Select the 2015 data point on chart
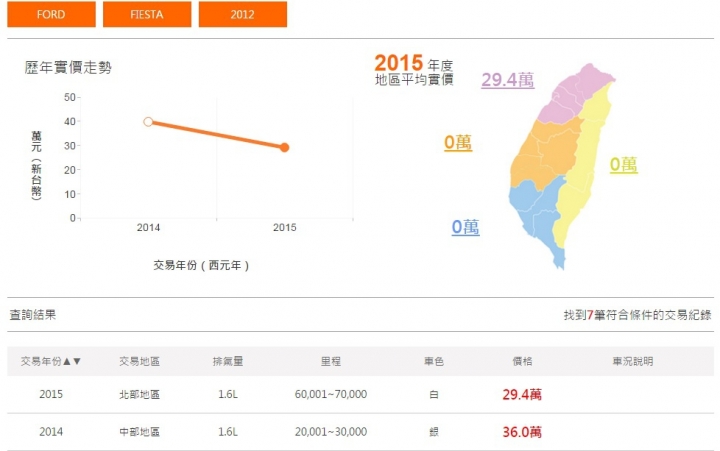Viewport: 720px width, 451px height. click(285, 147)
